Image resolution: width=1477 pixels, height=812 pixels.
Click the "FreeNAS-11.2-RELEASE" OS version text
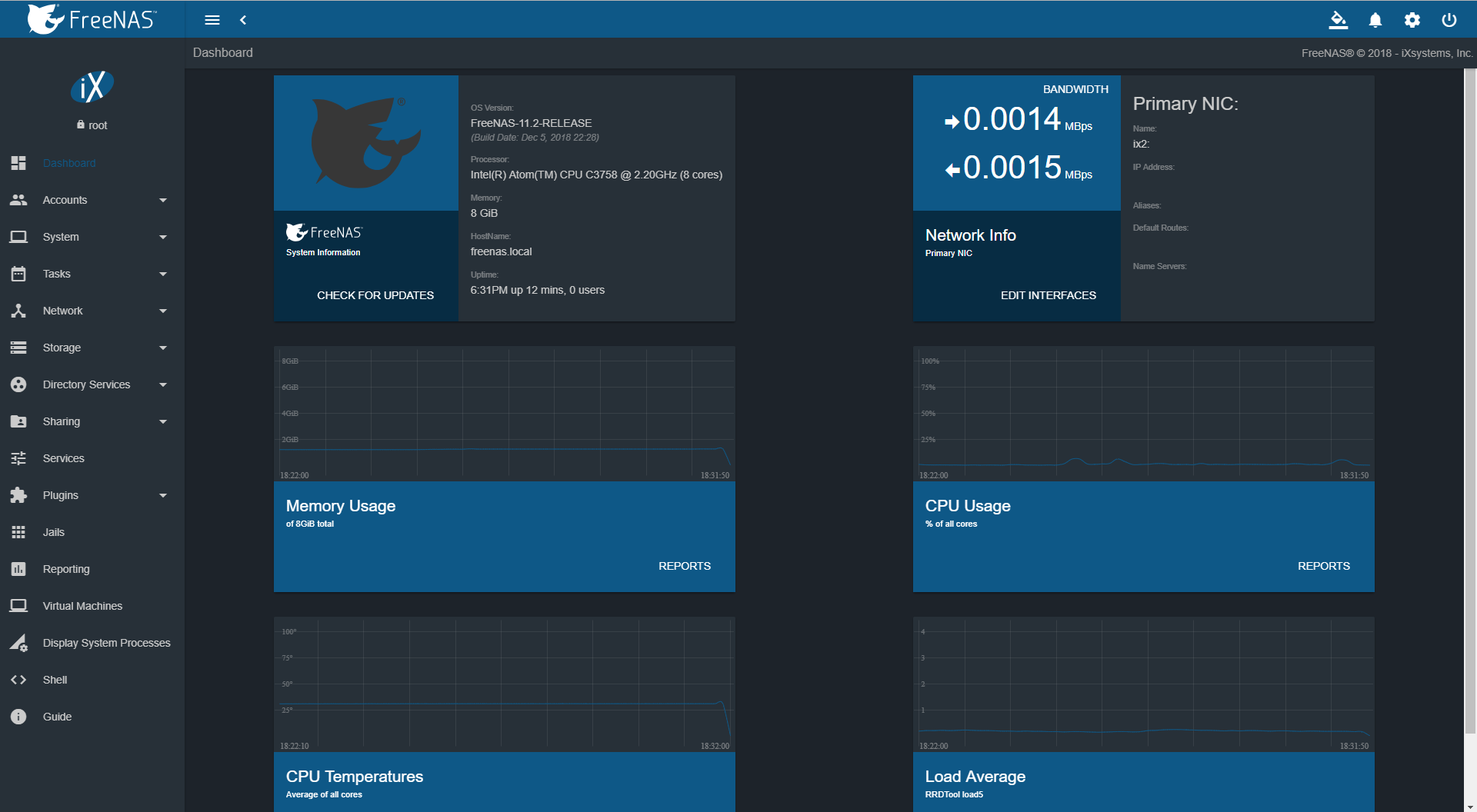pos(532,123)
